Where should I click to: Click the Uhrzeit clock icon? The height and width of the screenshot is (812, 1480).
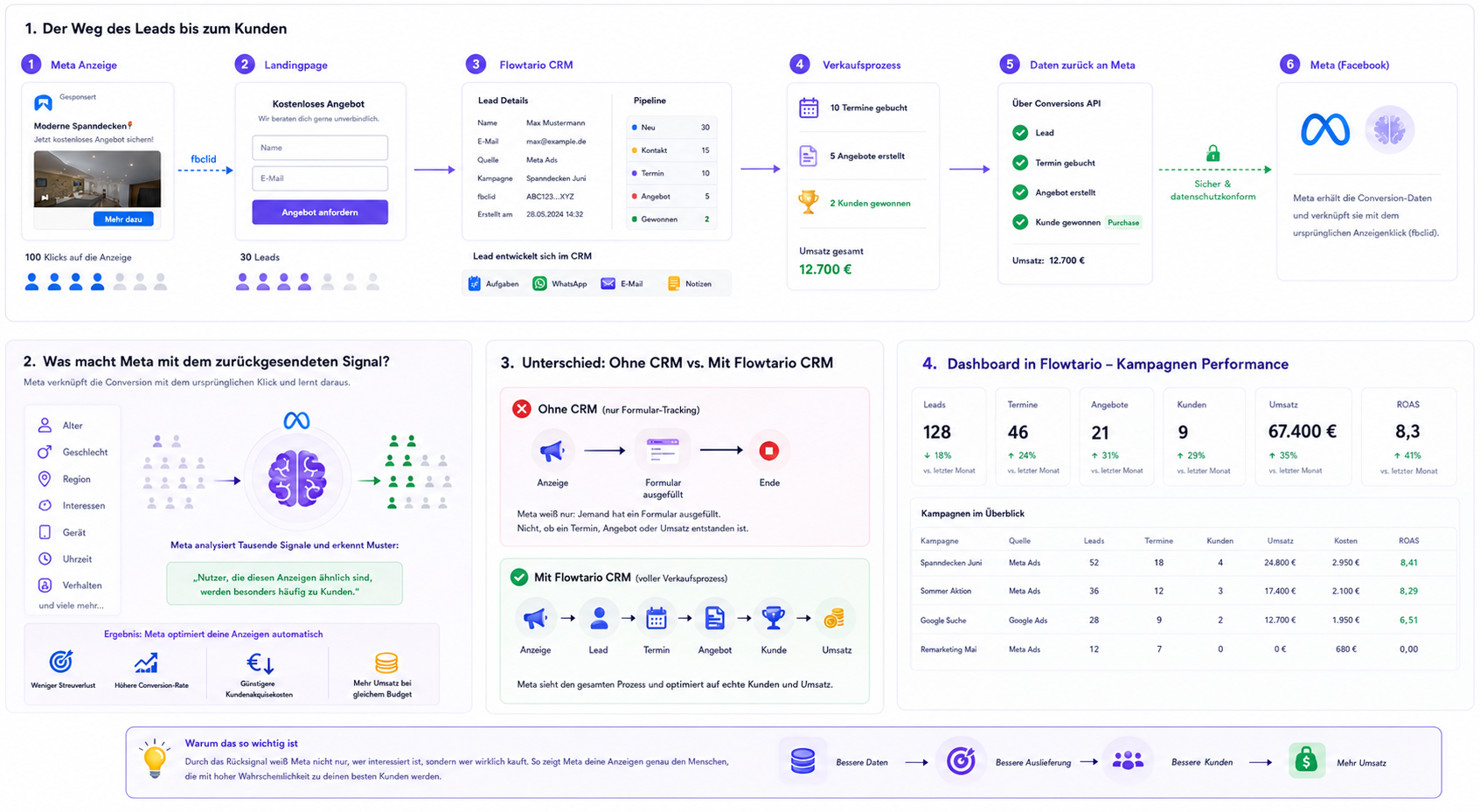click(45, 559)
